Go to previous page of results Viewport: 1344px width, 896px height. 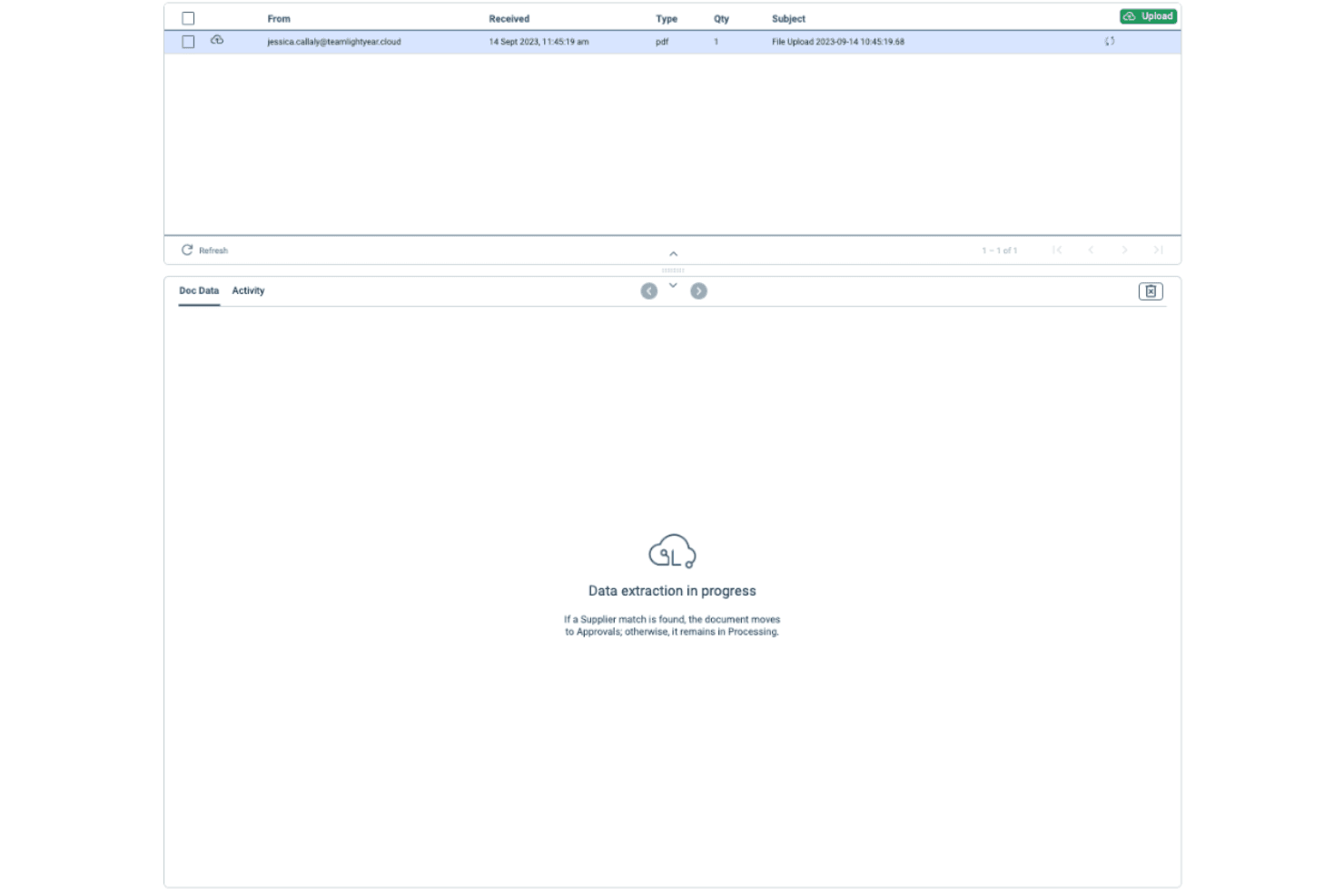(x=1091, y=250)
